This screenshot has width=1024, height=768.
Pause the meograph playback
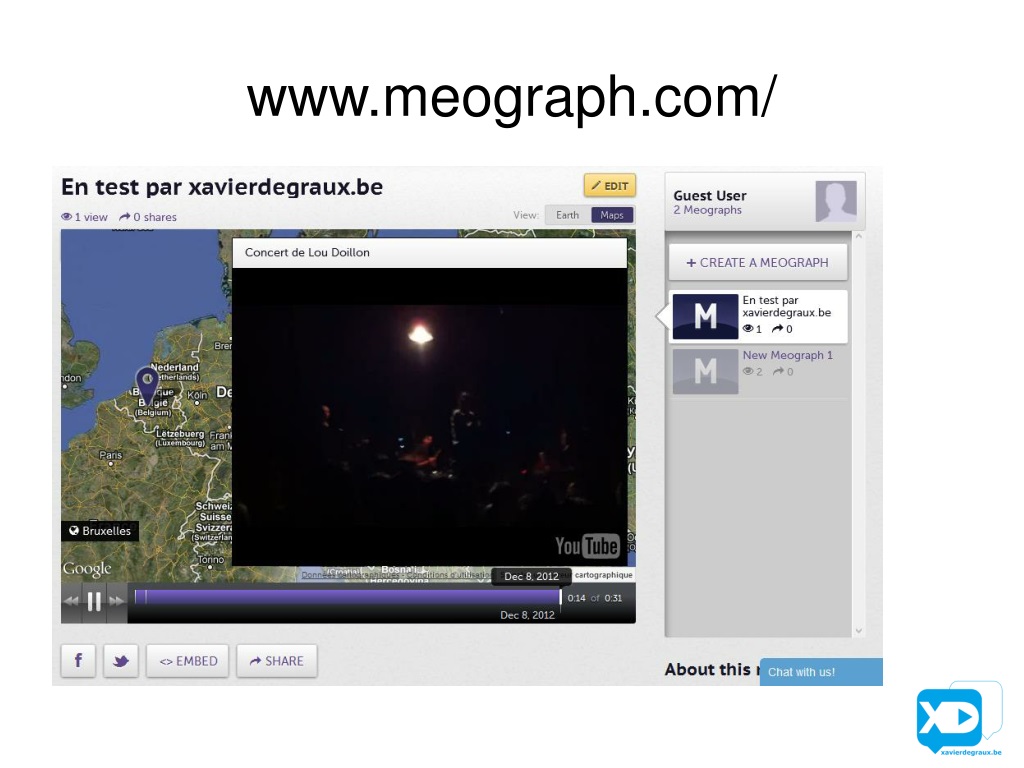tap(94, 601)
